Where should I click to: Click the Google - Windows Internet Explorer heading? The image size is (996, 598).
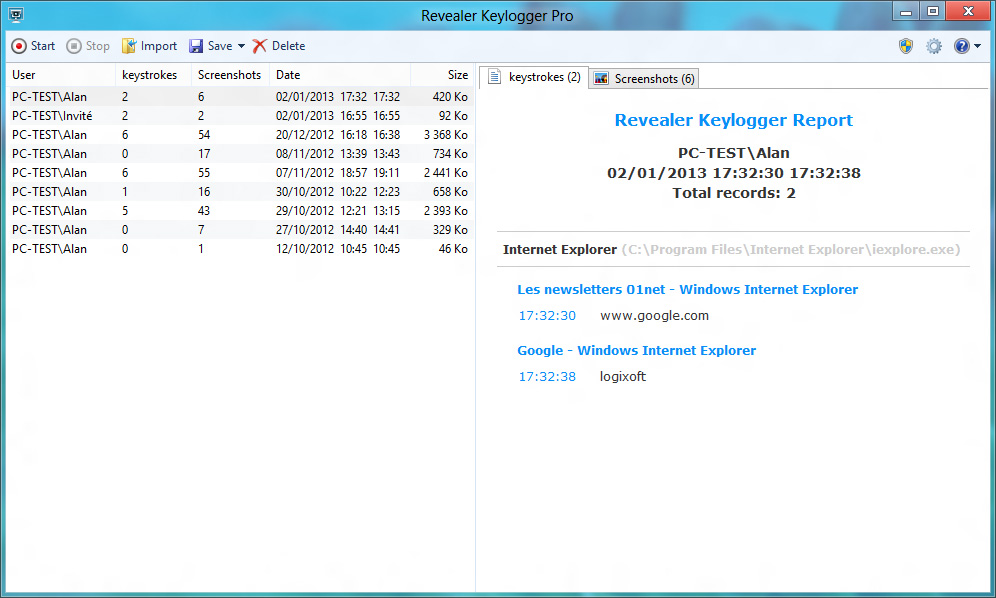tap(637, 350)
